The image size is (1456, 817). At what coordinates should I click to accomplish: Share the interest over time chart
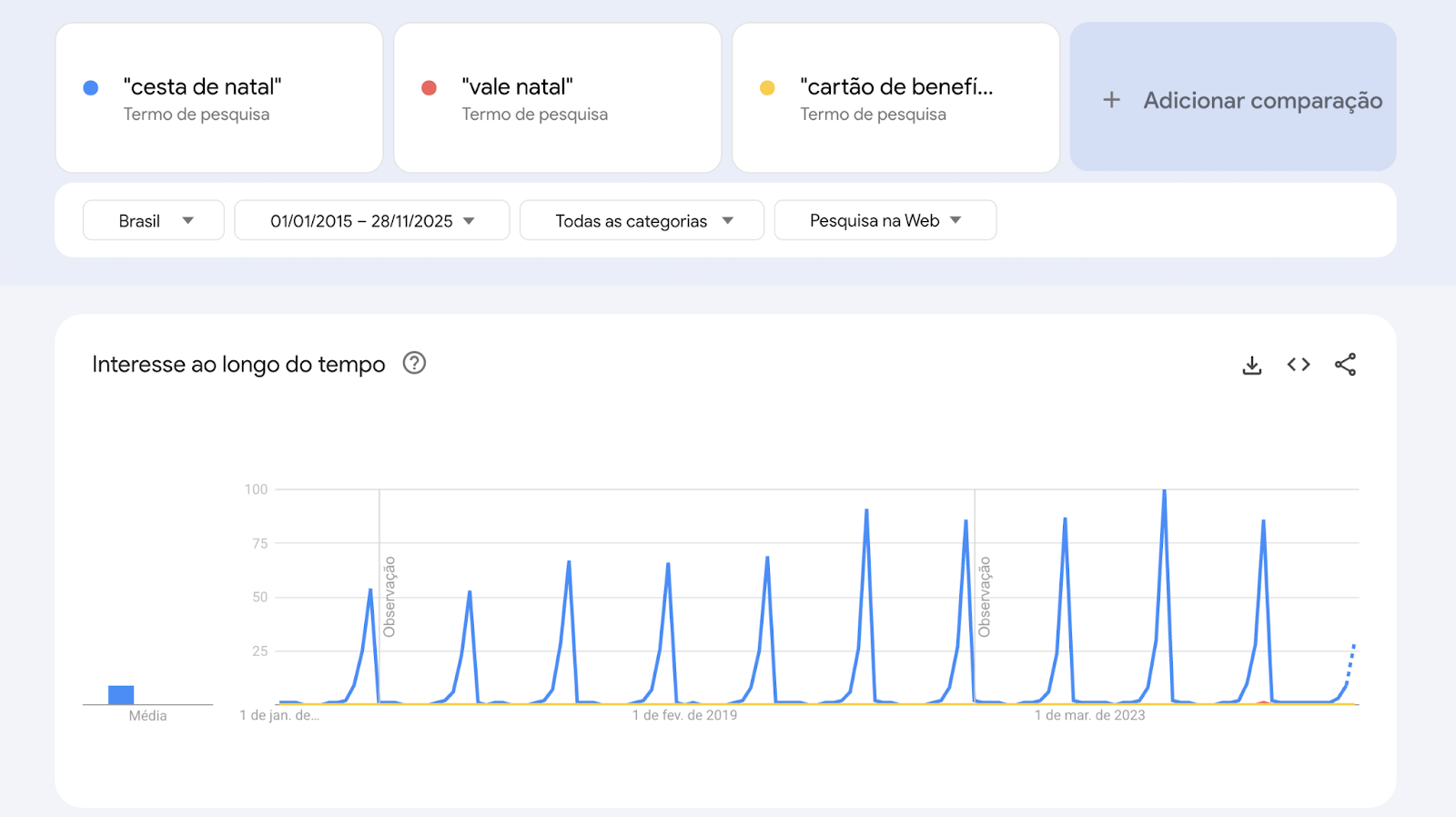coord(1345,365)
